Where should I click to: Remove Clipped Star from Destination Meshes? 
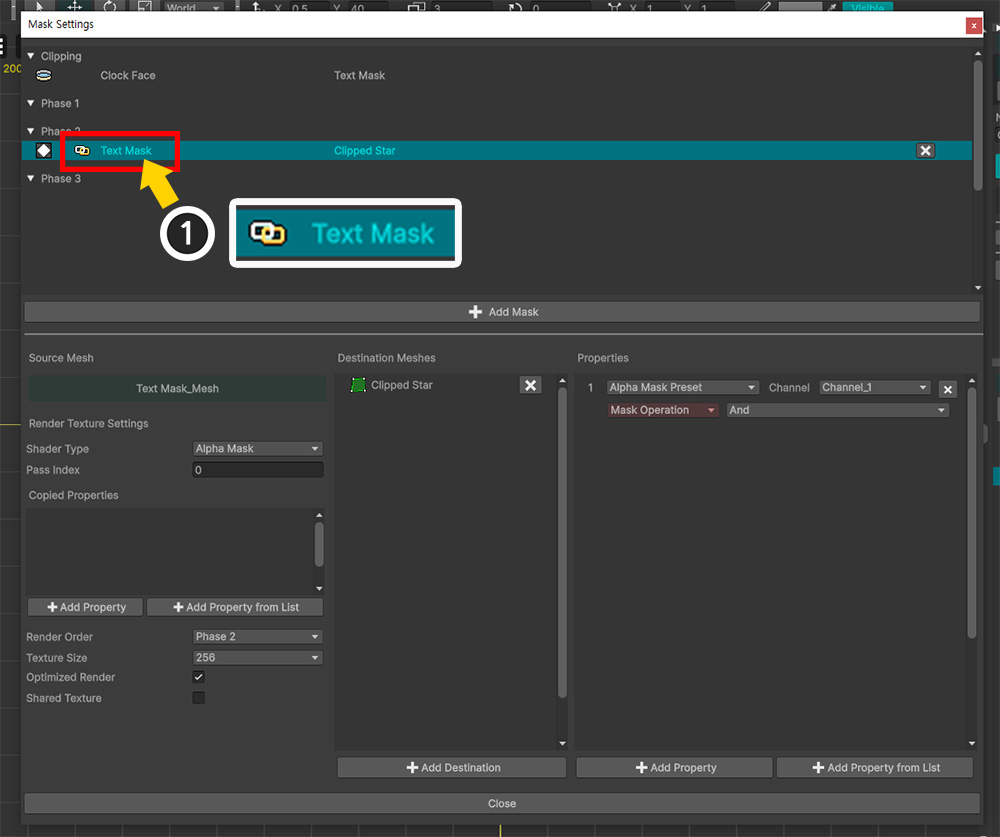point(530,385)
